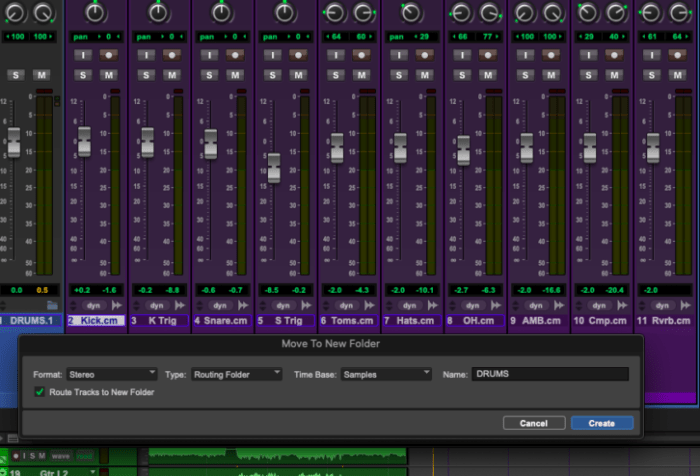
Task: Toggle input monitoring on Cmp.cm
Action: point(589,55)
